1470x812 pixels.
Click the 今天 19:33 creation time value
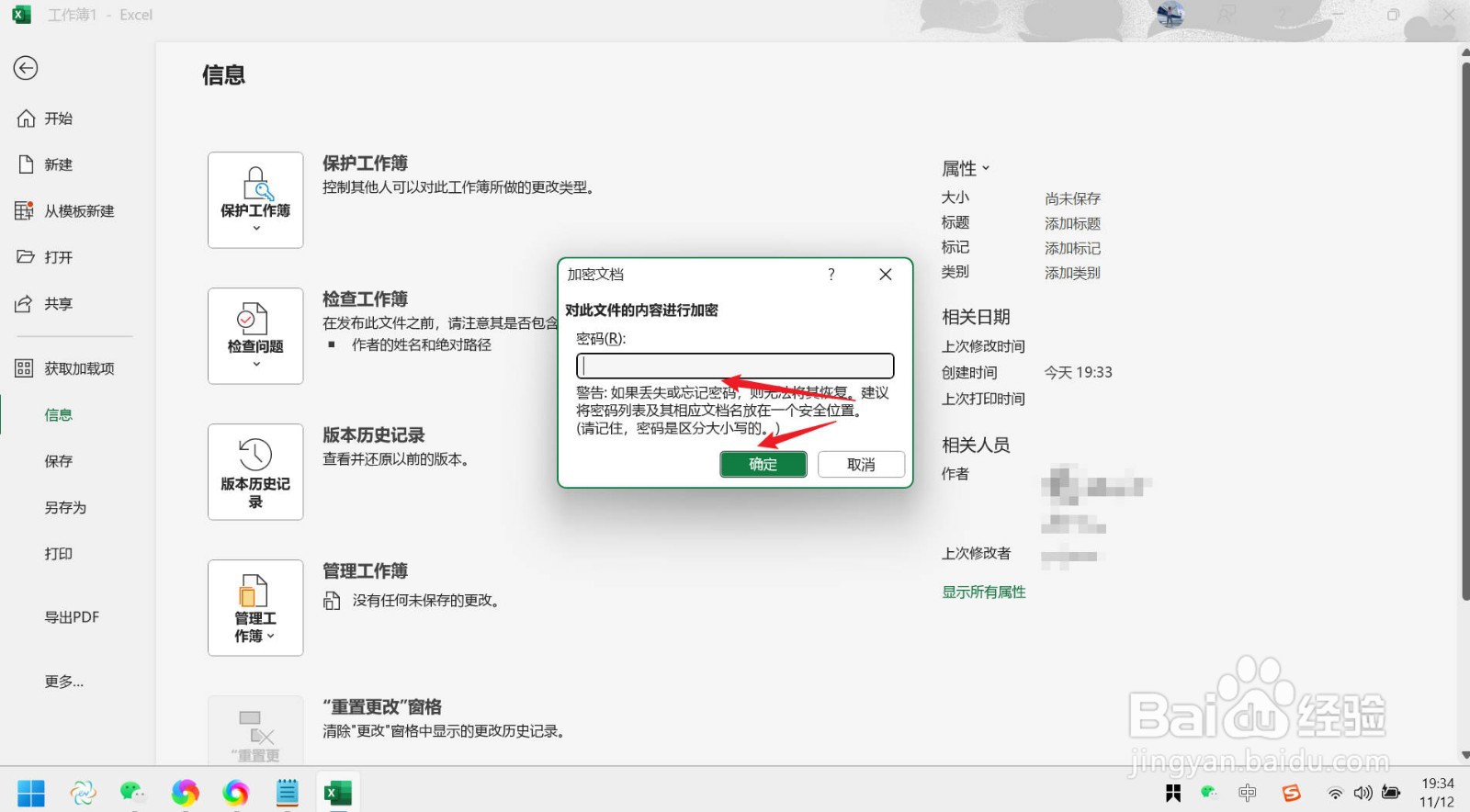coord(1079,373)
